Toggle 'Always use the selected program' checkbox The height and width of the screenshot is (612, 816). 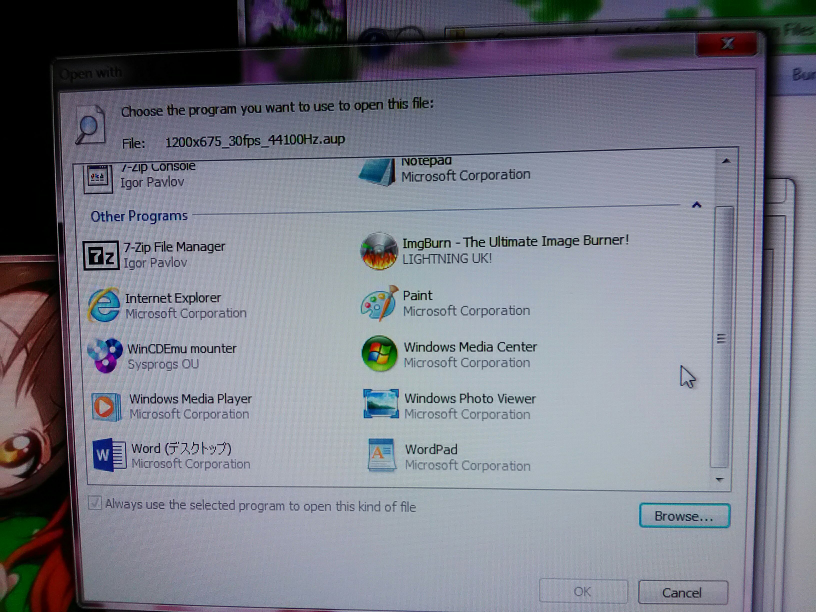[95, 504]
